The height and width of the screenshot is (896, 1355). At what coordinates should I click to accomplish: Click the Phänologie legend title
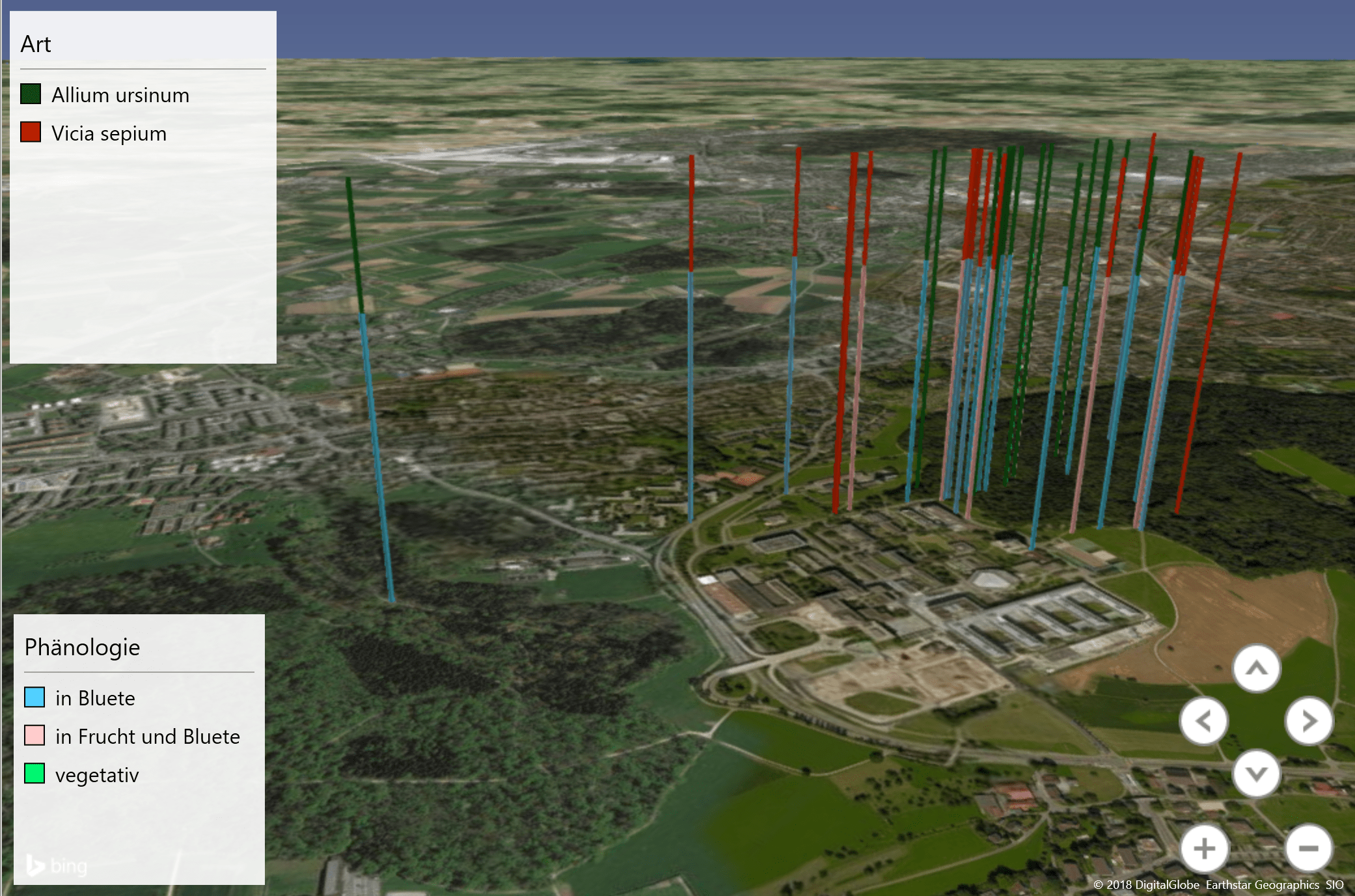coord(82,647)
